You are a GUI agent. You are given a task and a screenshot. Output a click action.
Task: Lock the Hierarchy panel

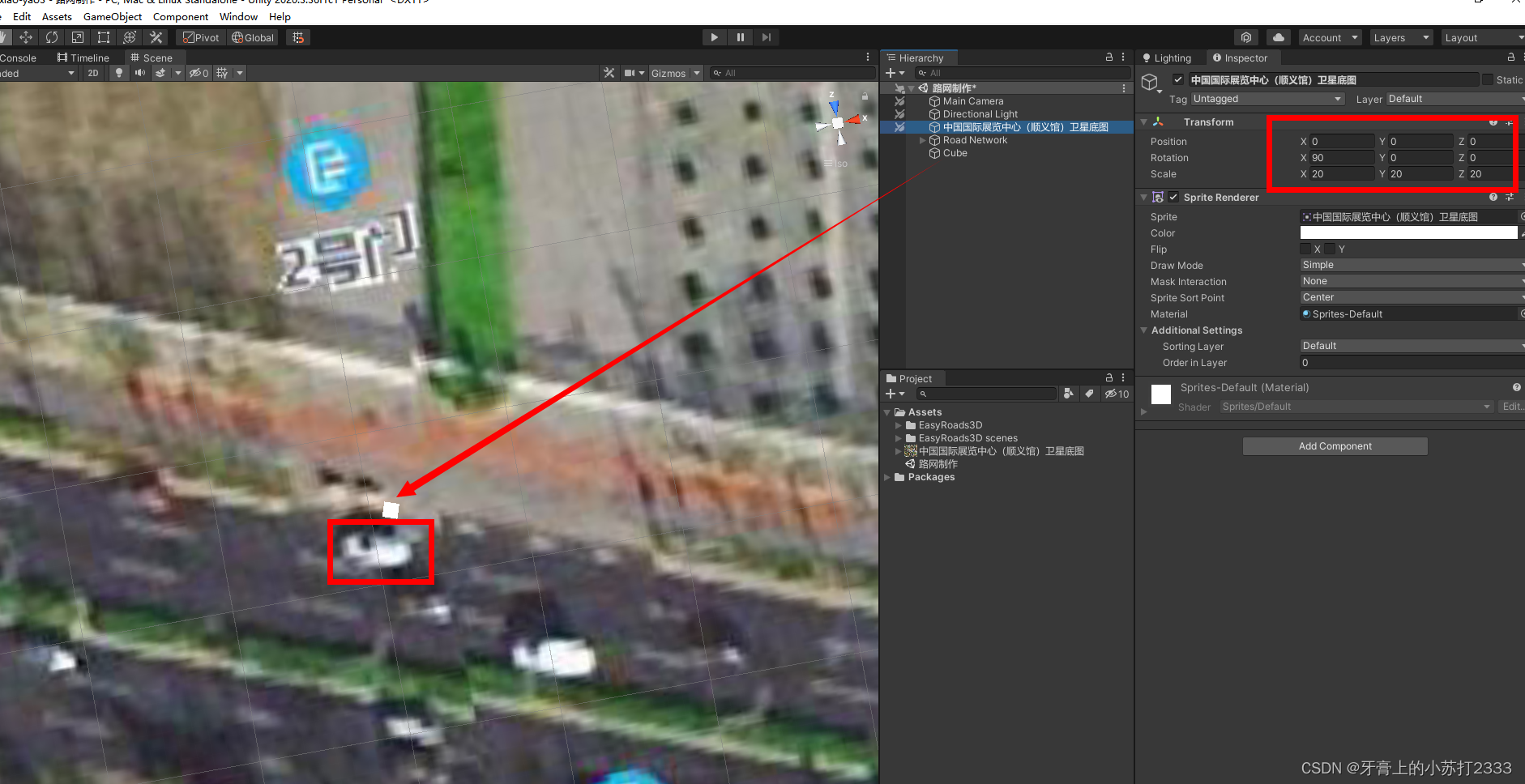point(1109,58)
